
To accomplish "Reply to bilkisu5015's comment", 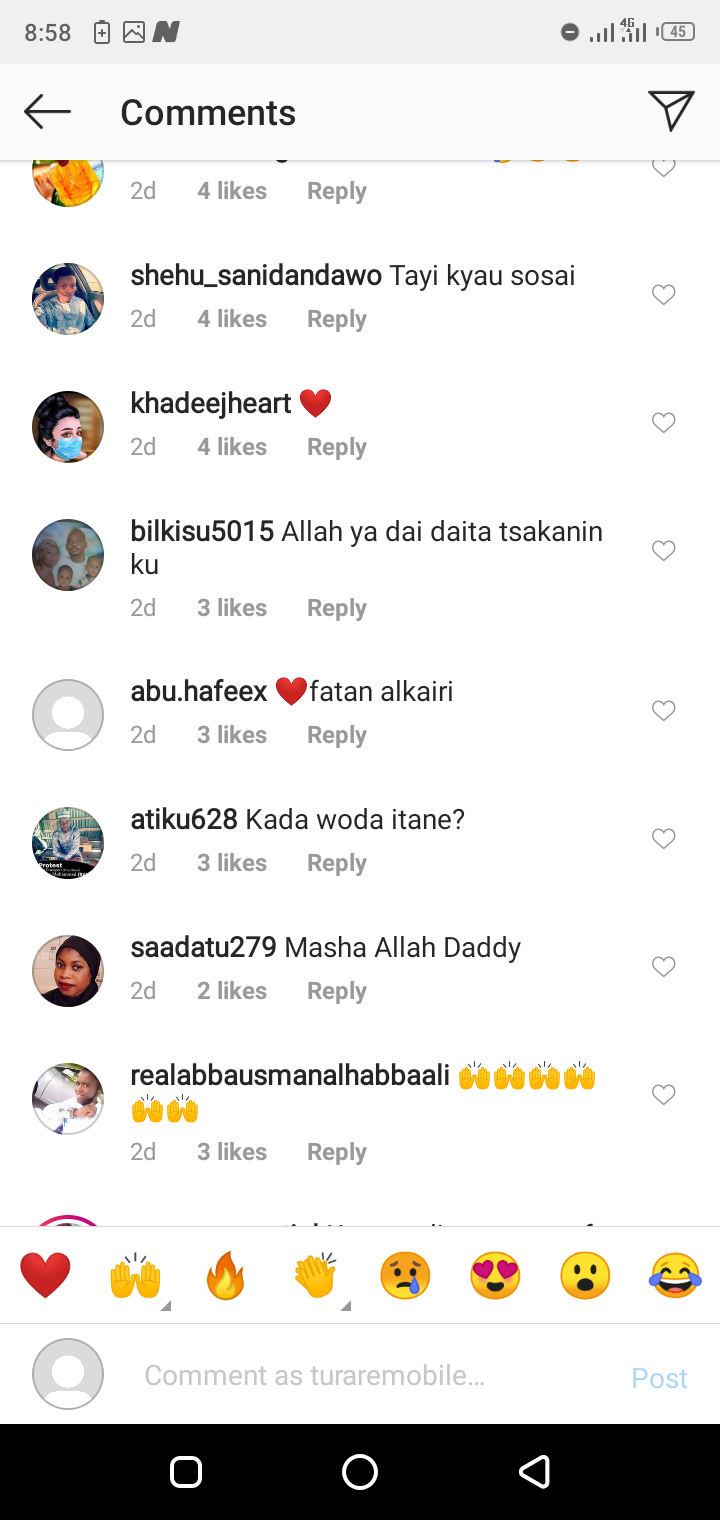I will click(x=337, y=608).
